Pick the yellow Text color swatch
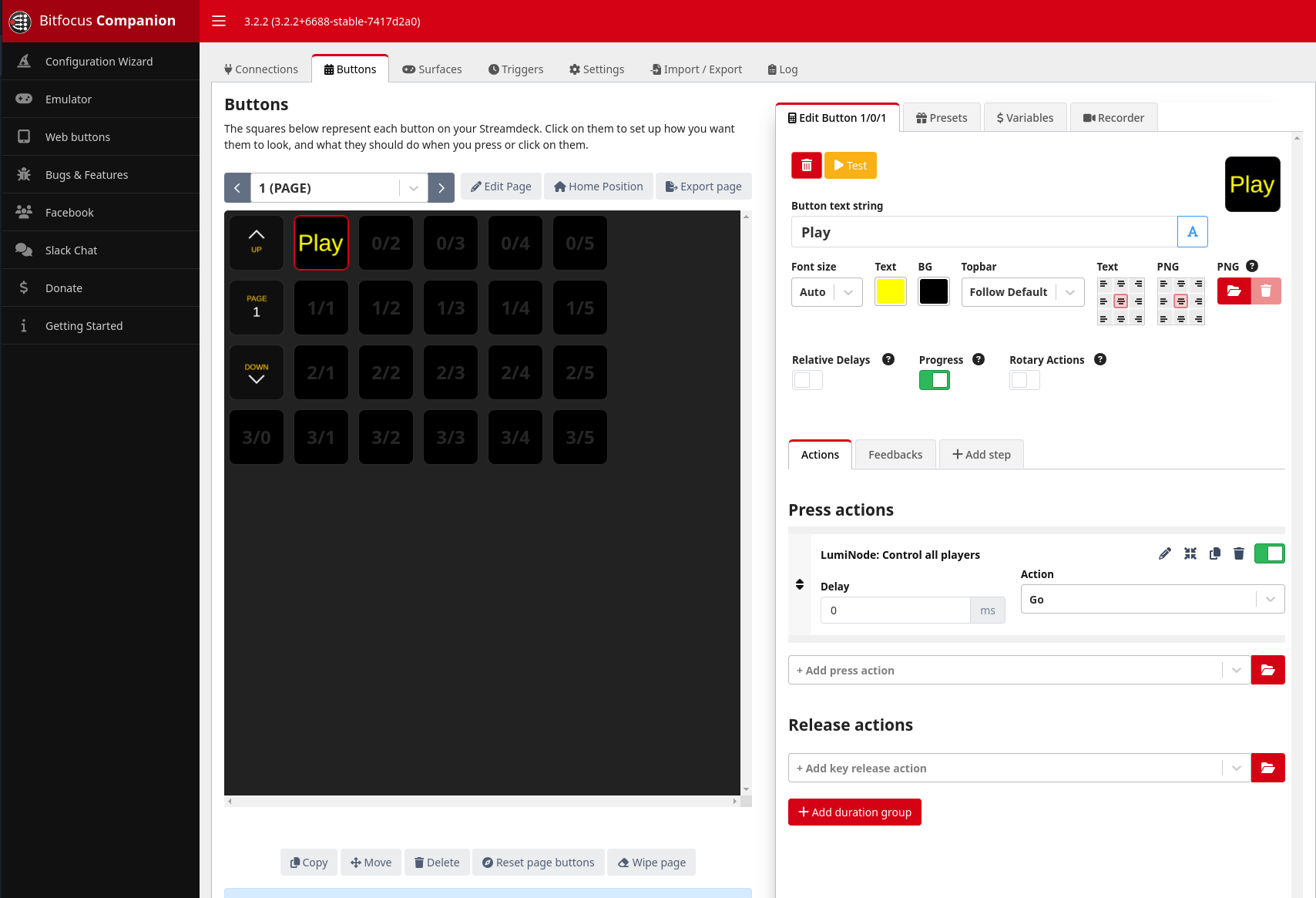 [890, 292]
